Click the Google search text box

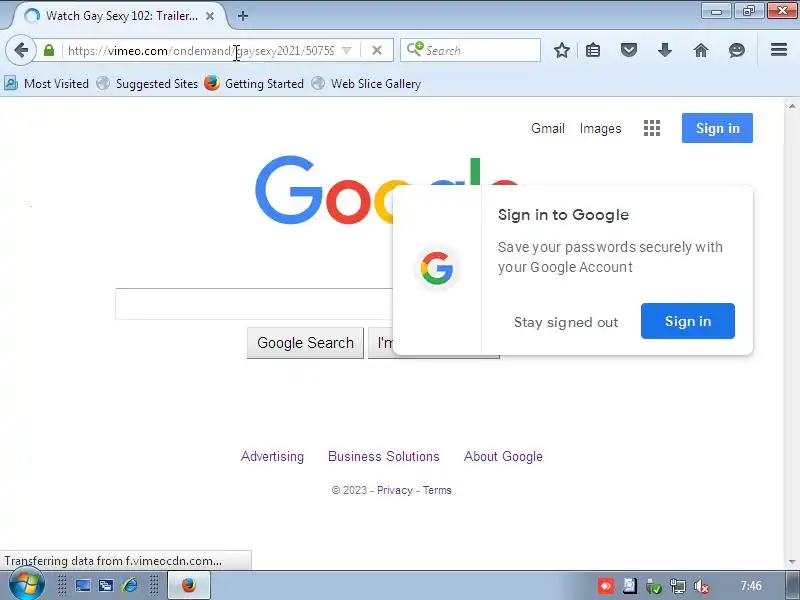tap(254, 304)
